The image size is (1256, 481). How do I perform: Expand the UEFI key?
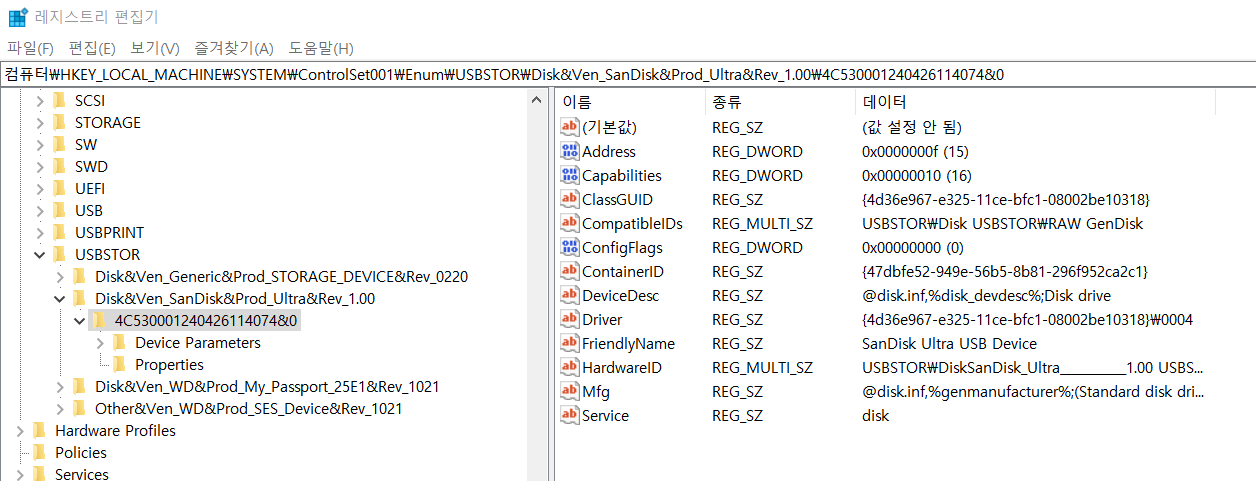[x=40, y=189]
